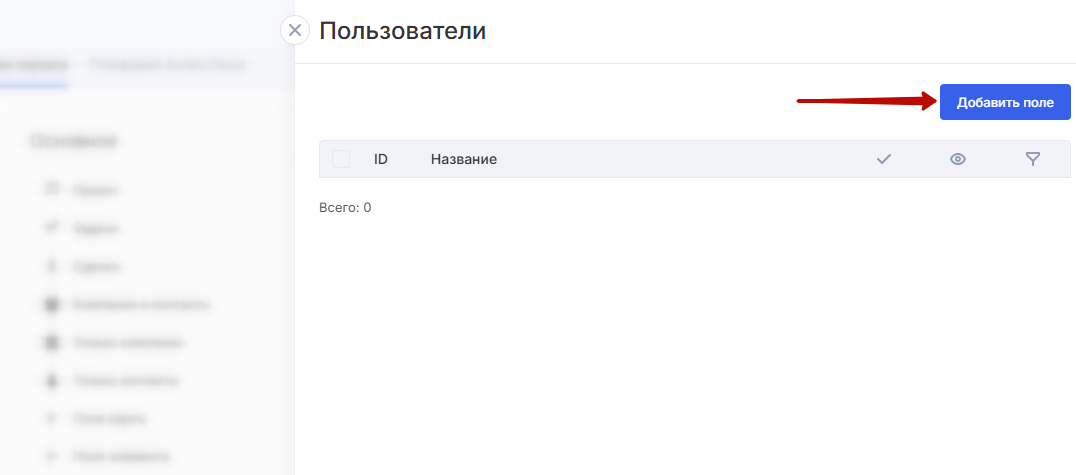Open the blurred Проект sidebar item
This screenshot has width=1076, height=475.
tap(96, 190)
